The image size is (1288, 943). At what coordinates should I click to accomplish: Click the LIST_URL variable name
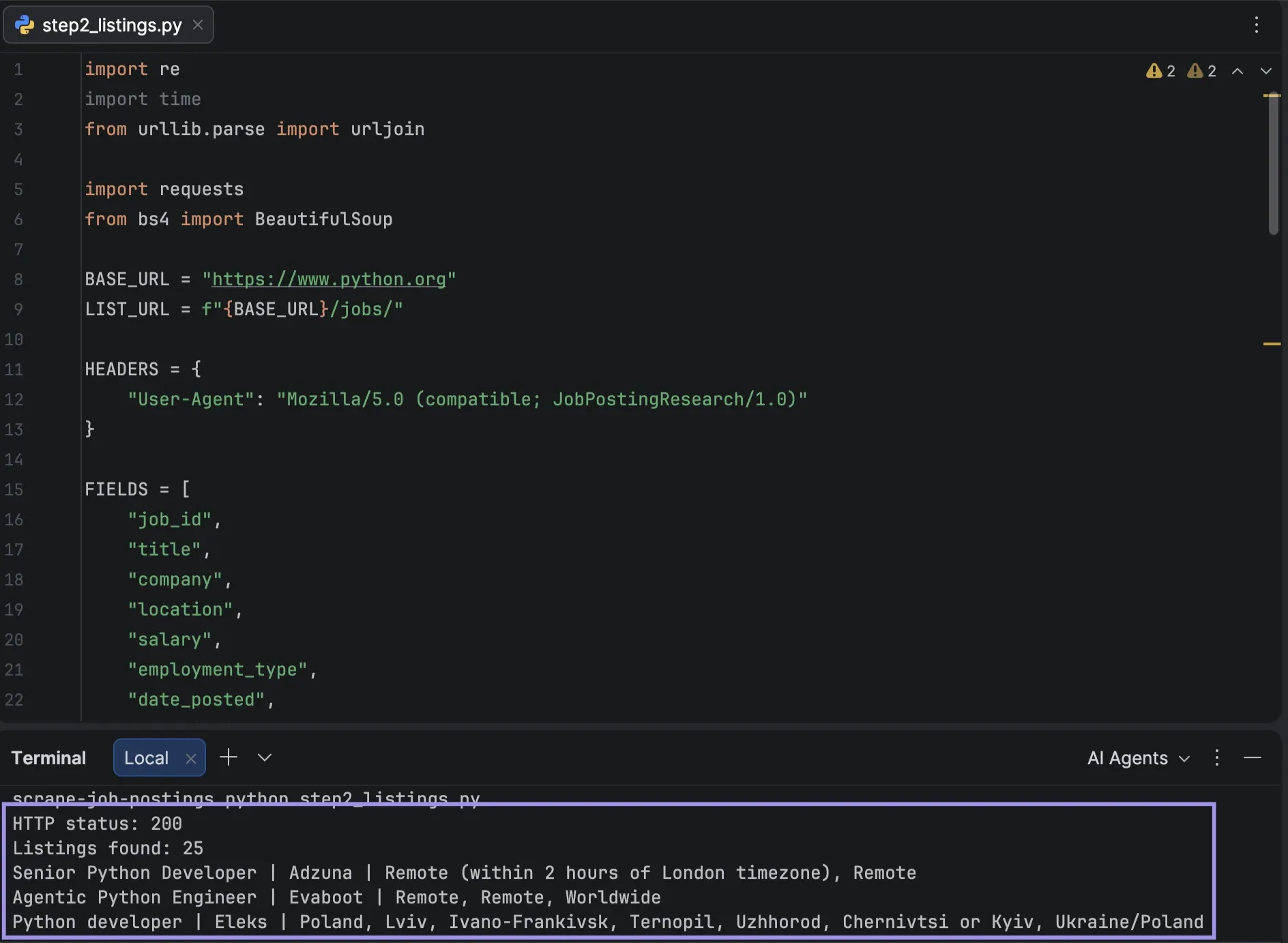[x=127, y=309]
